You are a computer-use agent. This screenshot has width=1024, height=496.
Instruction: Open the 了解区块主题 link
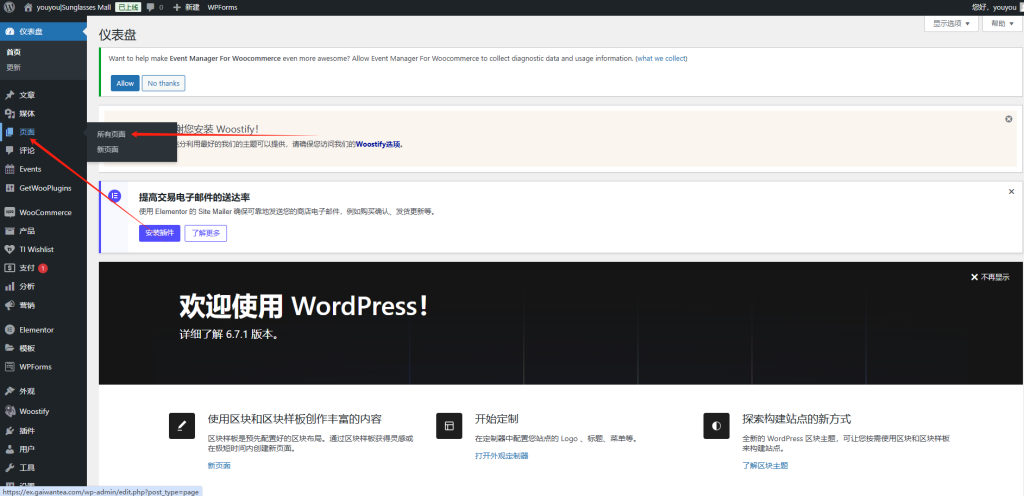click(x=765, y=465)
